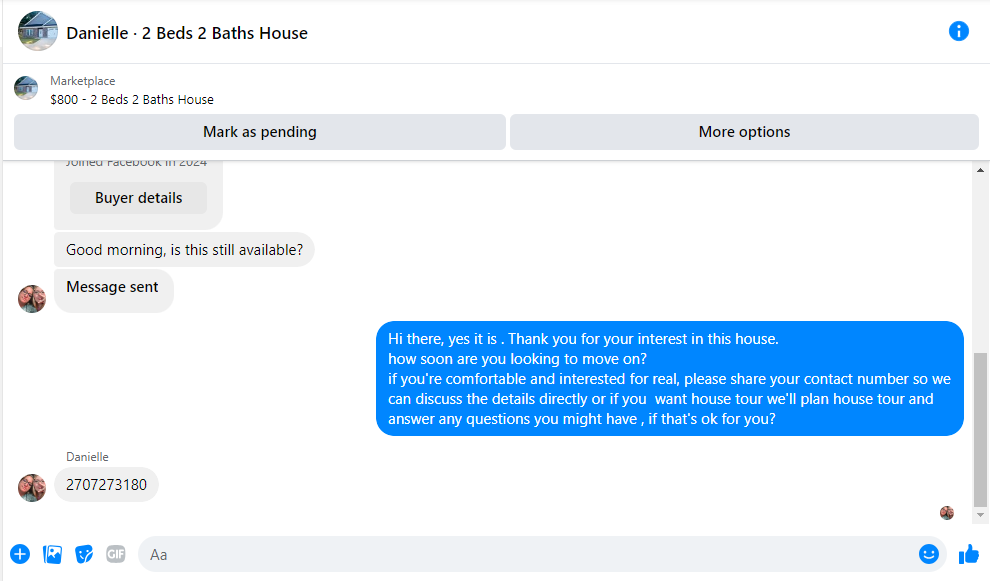The height and width of the screenshot is (581, 990).
Task: Click the plus icon for more actions
Action: pyautogui.click(x=20, y=554)
